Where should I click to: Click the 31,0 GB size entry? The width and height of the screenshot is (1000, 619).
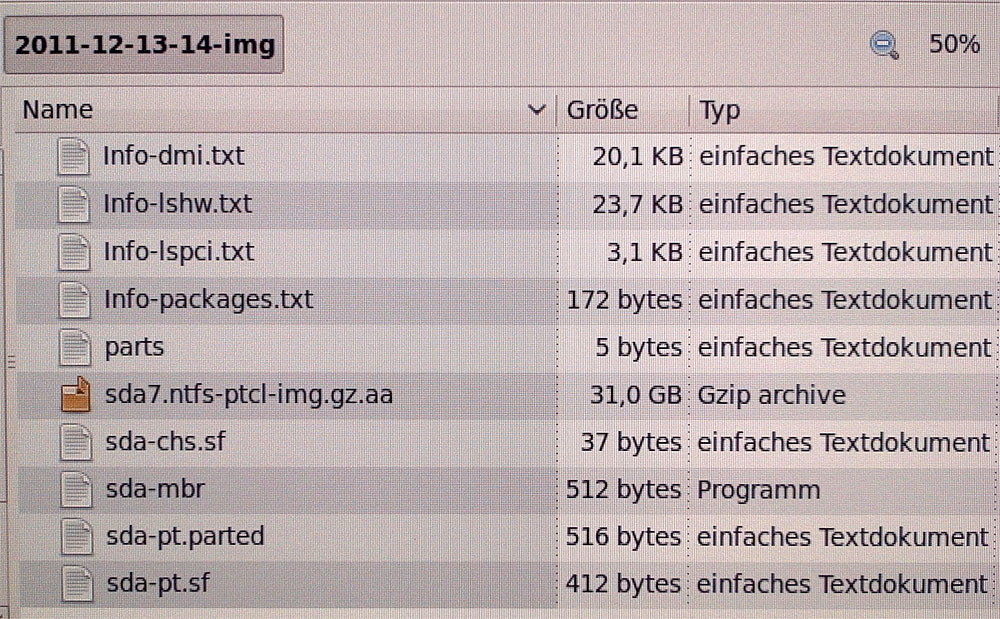click(635, 395)
